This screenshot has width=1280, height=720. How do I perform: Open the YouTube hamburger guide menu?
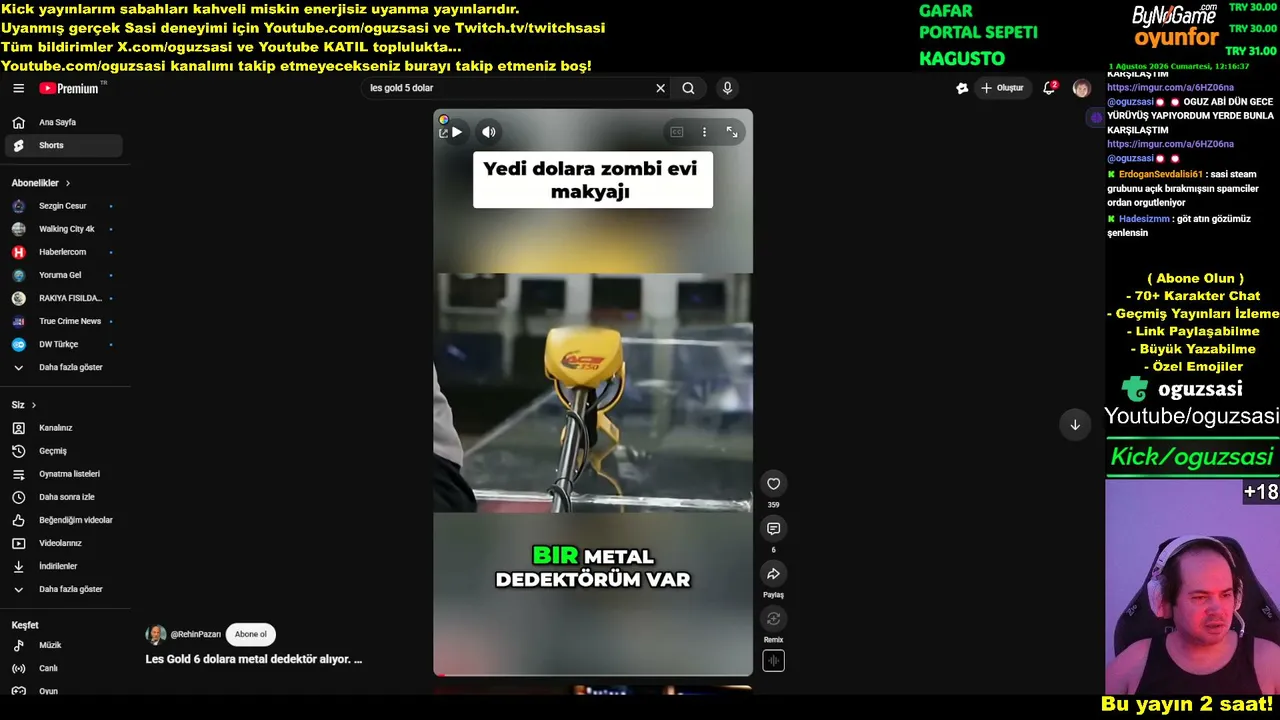18,88
